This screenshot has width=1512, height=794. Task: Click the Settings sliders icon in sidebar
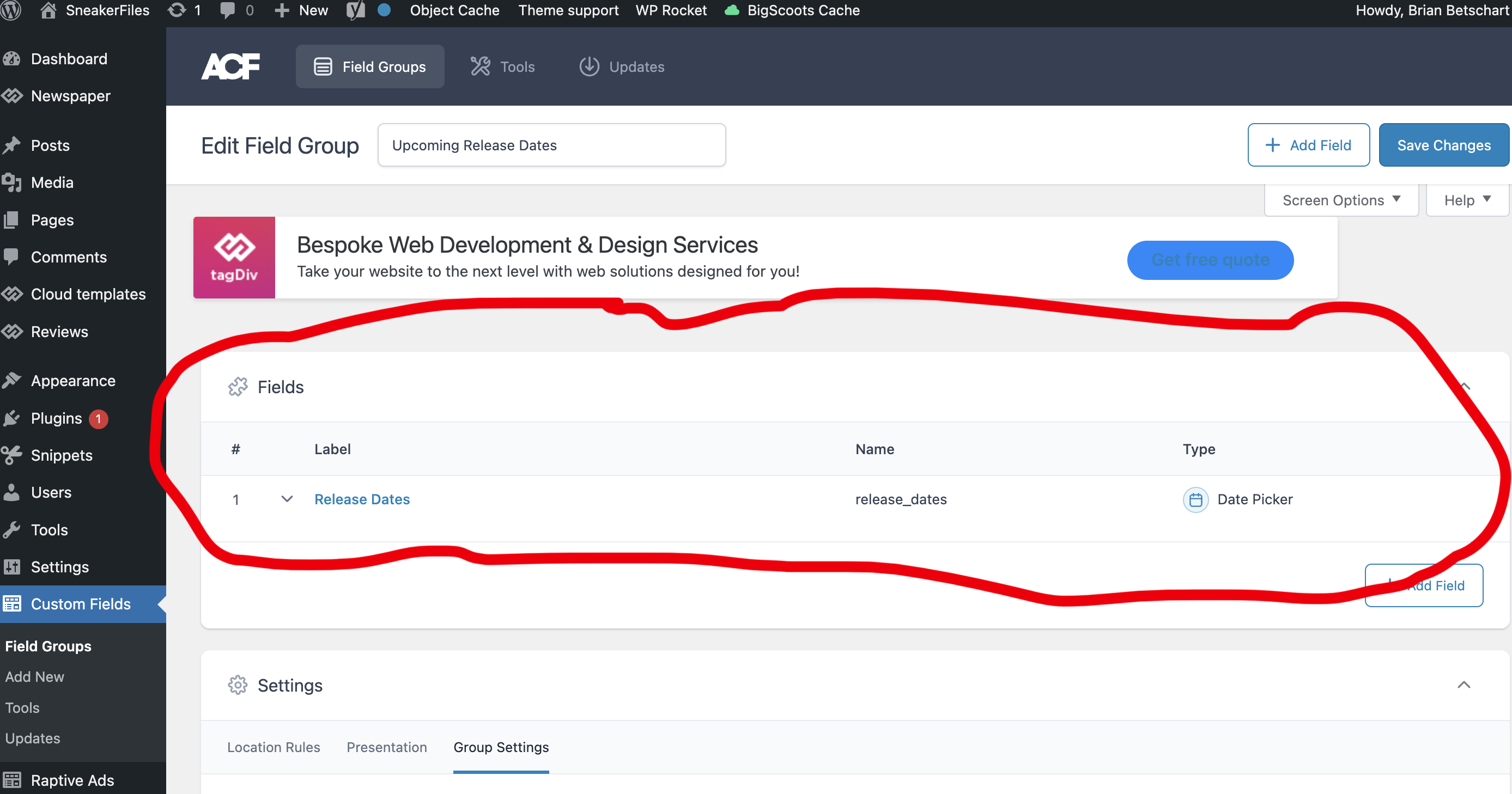pos(12,567)
